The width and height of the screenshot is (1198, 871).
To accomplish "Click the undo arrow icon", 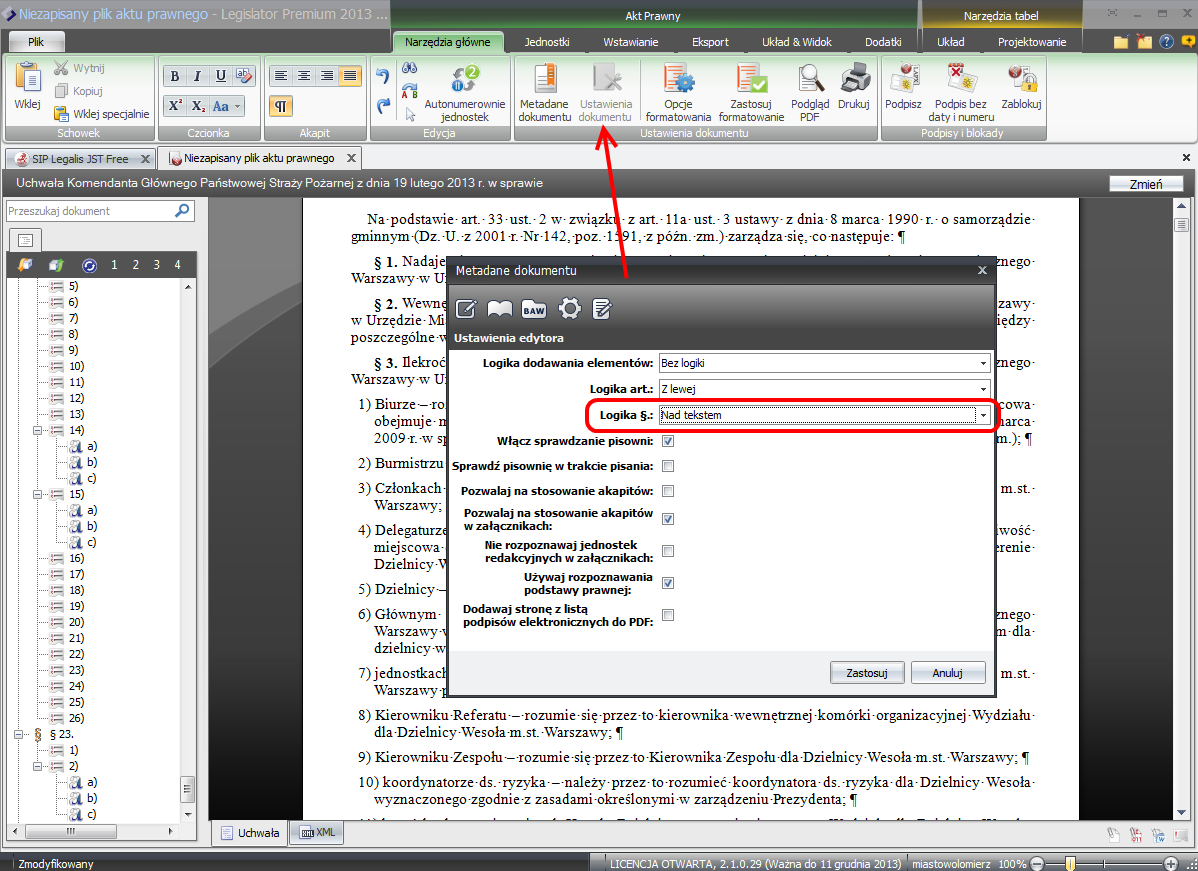I will coord(383,75).
